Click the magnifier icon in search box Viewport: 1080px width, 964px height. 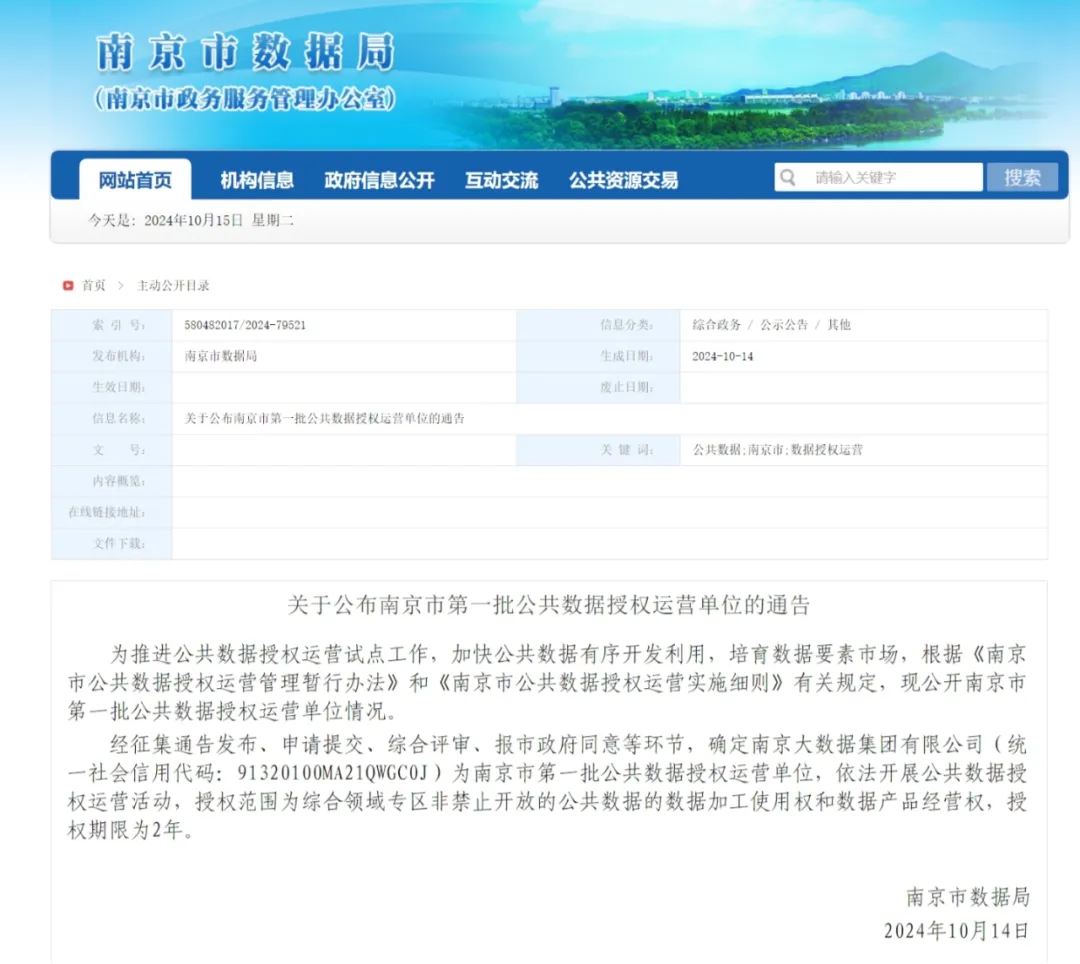coord(789,178)
